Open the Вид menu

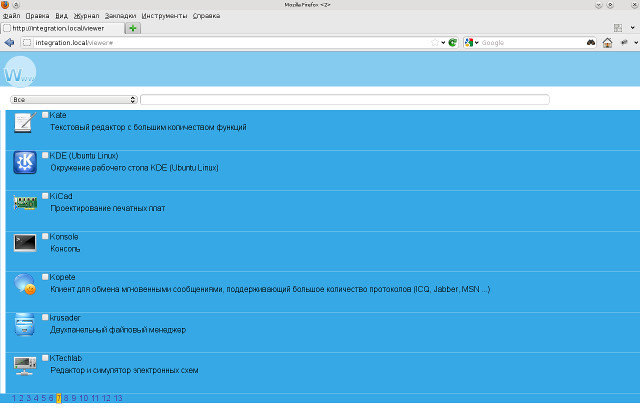tap(62, 16)
